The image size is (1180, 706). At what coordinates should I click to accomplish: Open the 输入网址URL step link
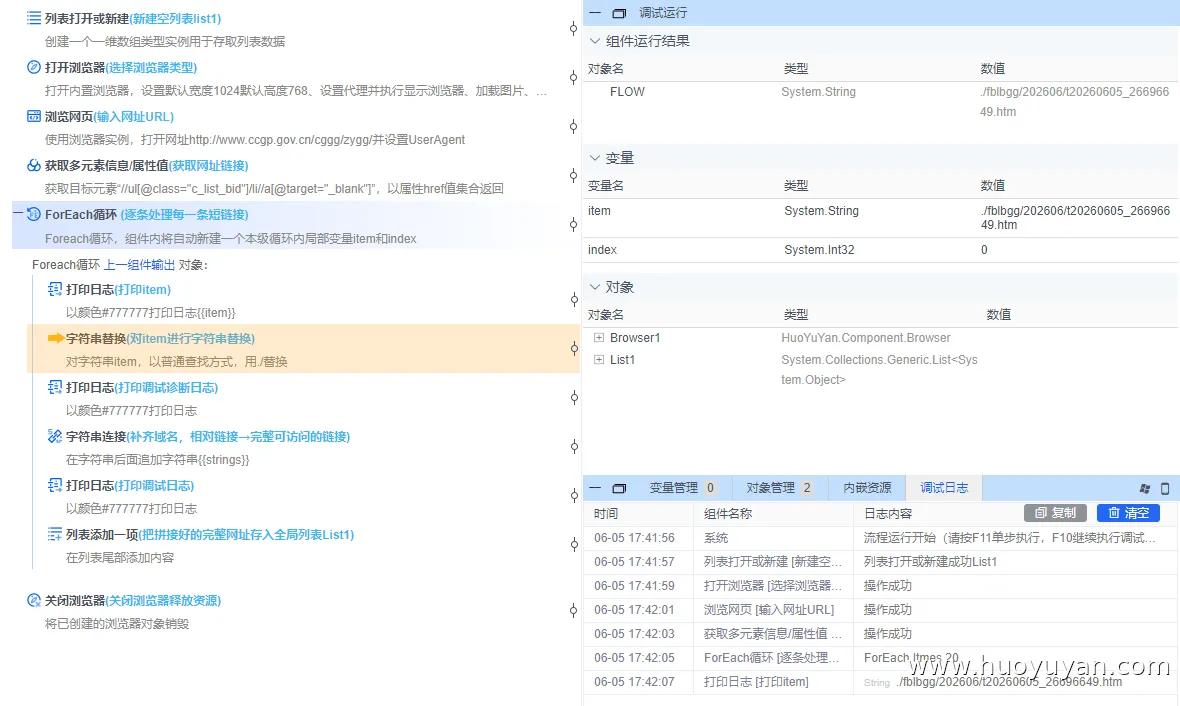click(134, 116)
